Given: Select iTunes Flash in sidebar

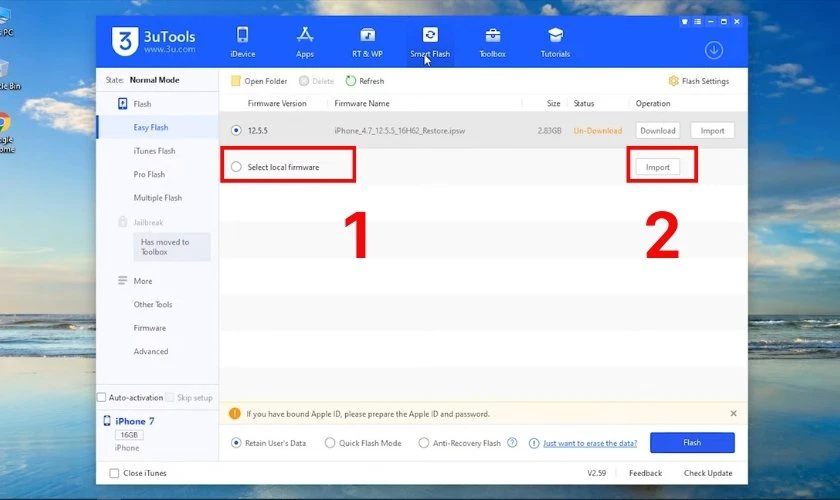Looking at the screenshot, I should [x=154, y=151].
